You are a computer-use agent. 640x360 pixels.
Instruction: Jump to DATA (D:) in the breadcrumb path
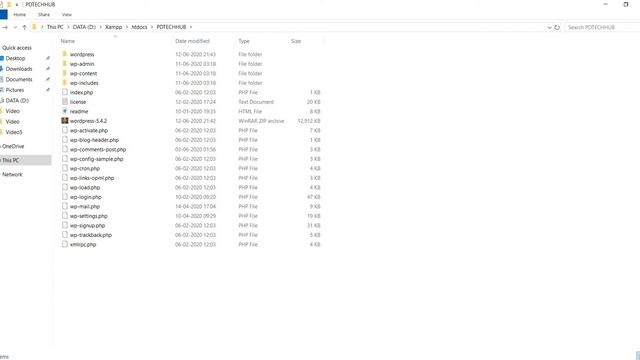point(84,27)
